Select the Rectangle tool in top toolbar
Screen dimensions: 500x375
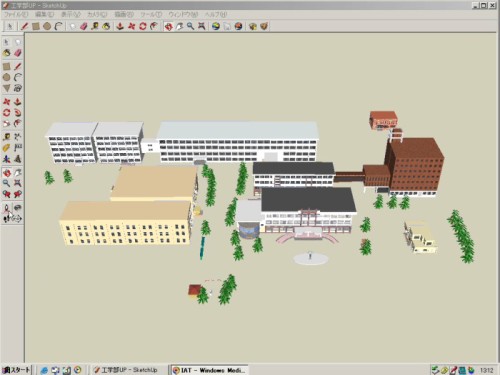coord(36,26)
